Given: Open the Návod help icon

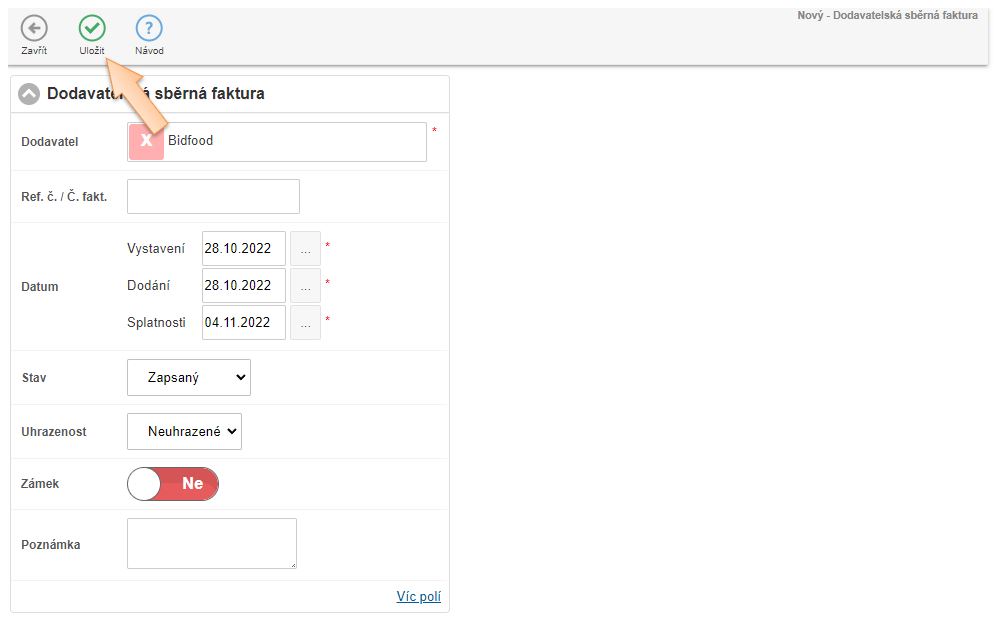Looking at the screenshot, I should (149, 29).
